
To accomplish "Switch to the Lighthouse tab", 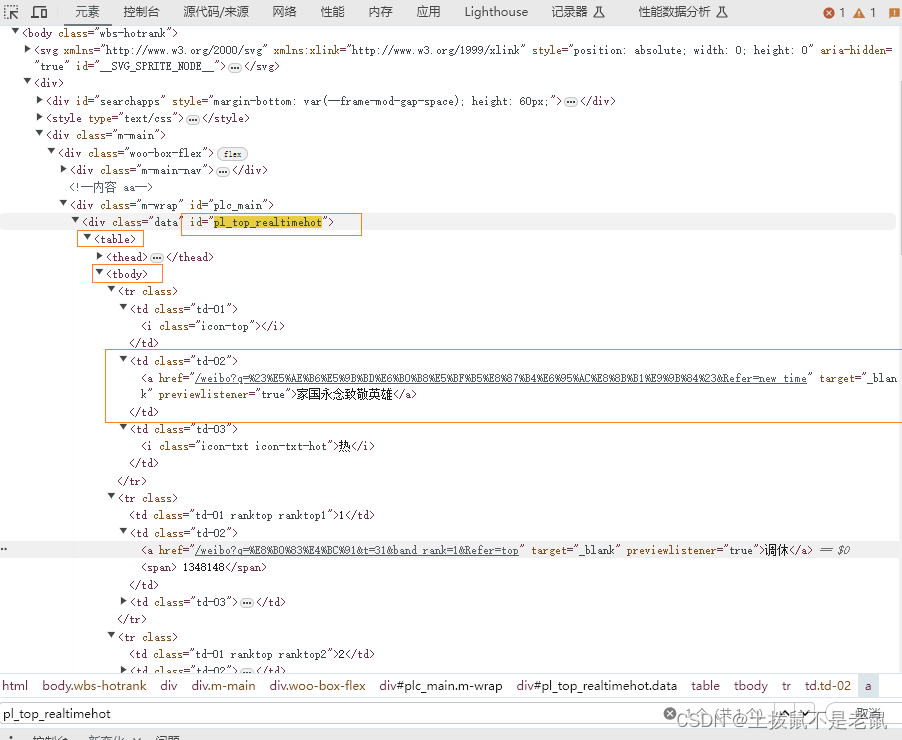I will [x=496, y=12].
